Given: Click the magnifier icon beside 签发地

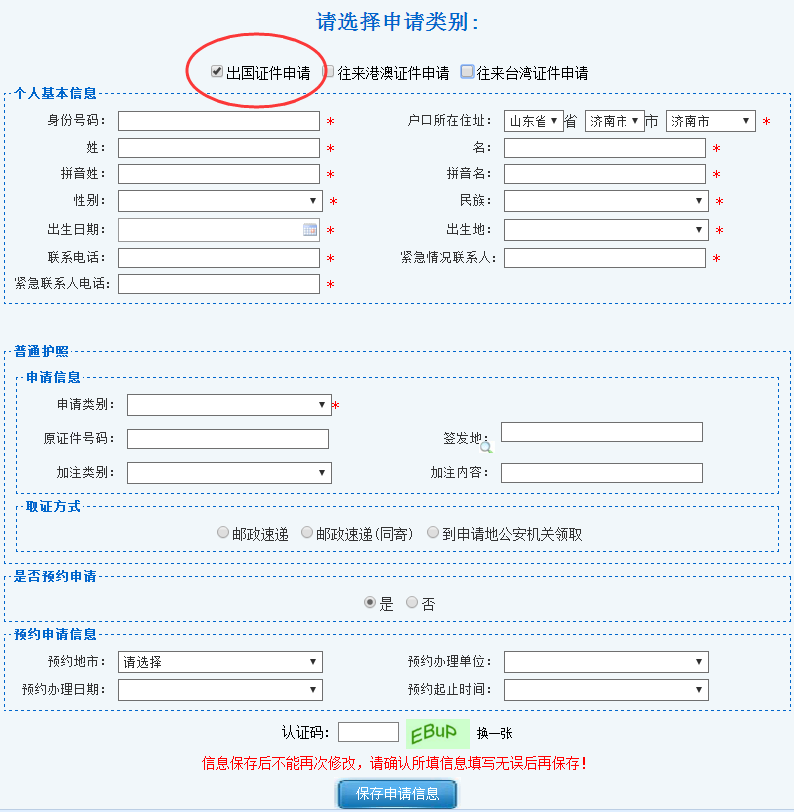Looking at the screenshot, I should pos(486,447).
